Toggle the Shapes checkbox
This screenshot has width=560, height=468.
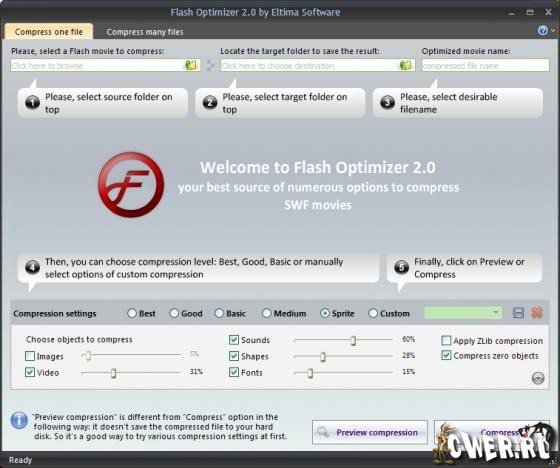234,356
